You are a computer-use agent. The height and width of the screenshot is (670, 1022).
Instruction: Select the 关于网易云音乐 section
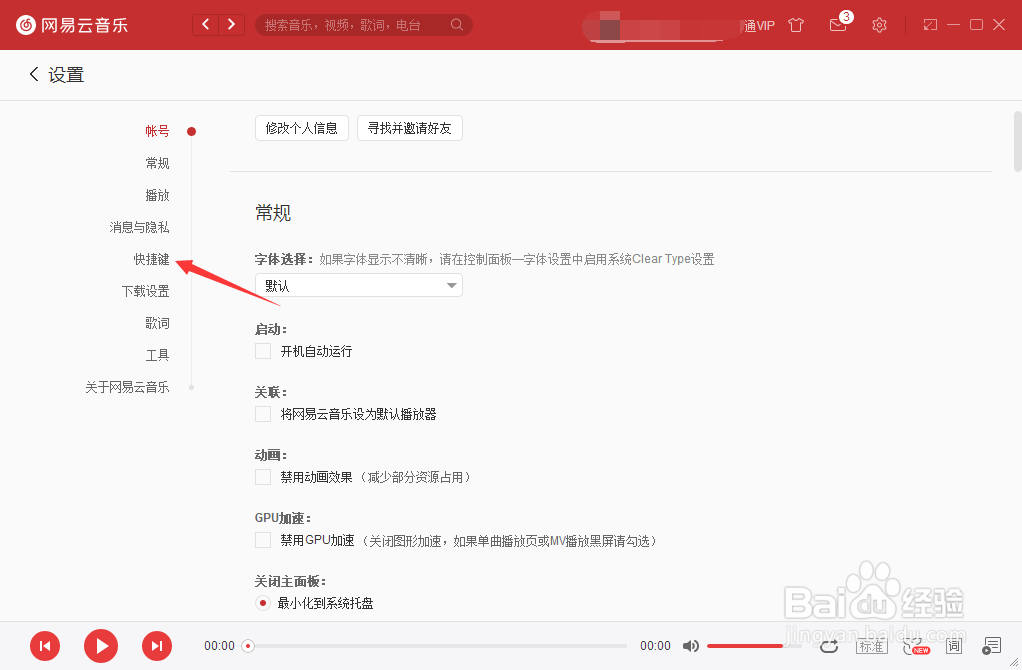point(127,386)
